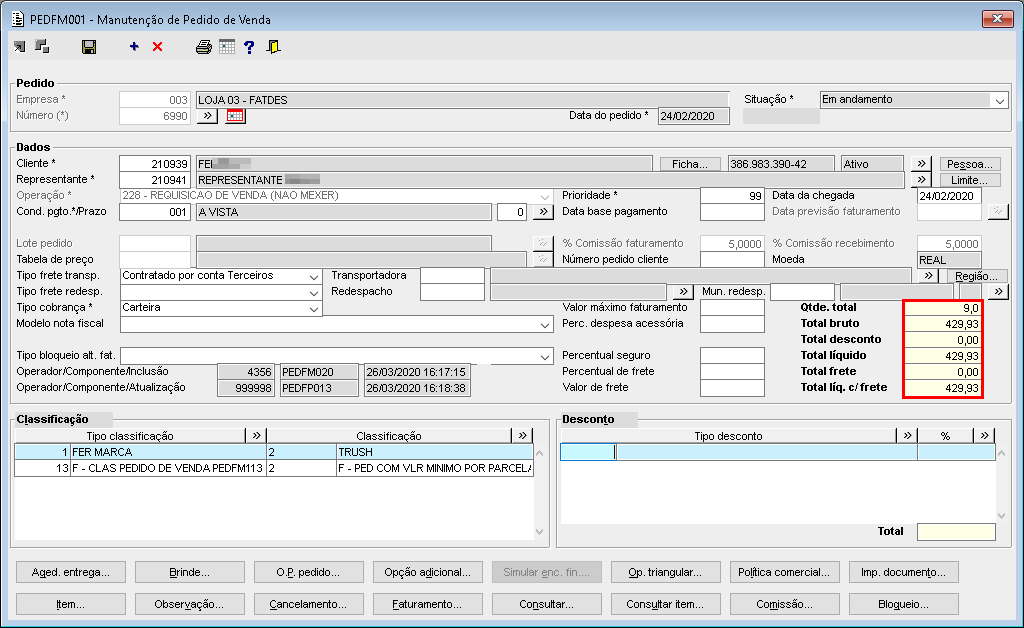This screenshot has height=628, width=1024.
Task: Click the grid table icon beside printer
Action: [227, 47]
